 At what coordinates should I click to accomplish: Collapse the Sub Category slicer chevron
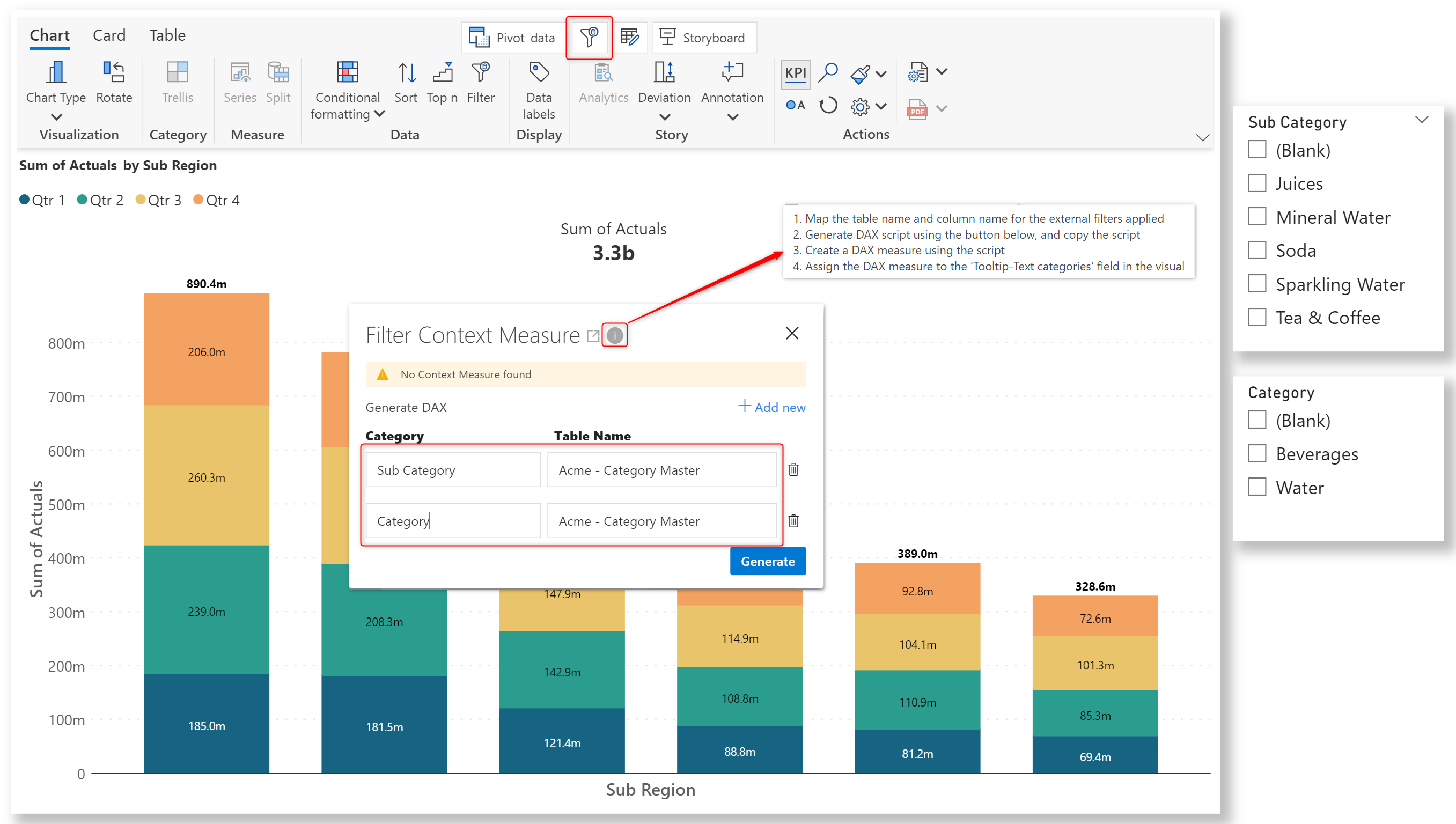coord(1421,120)
